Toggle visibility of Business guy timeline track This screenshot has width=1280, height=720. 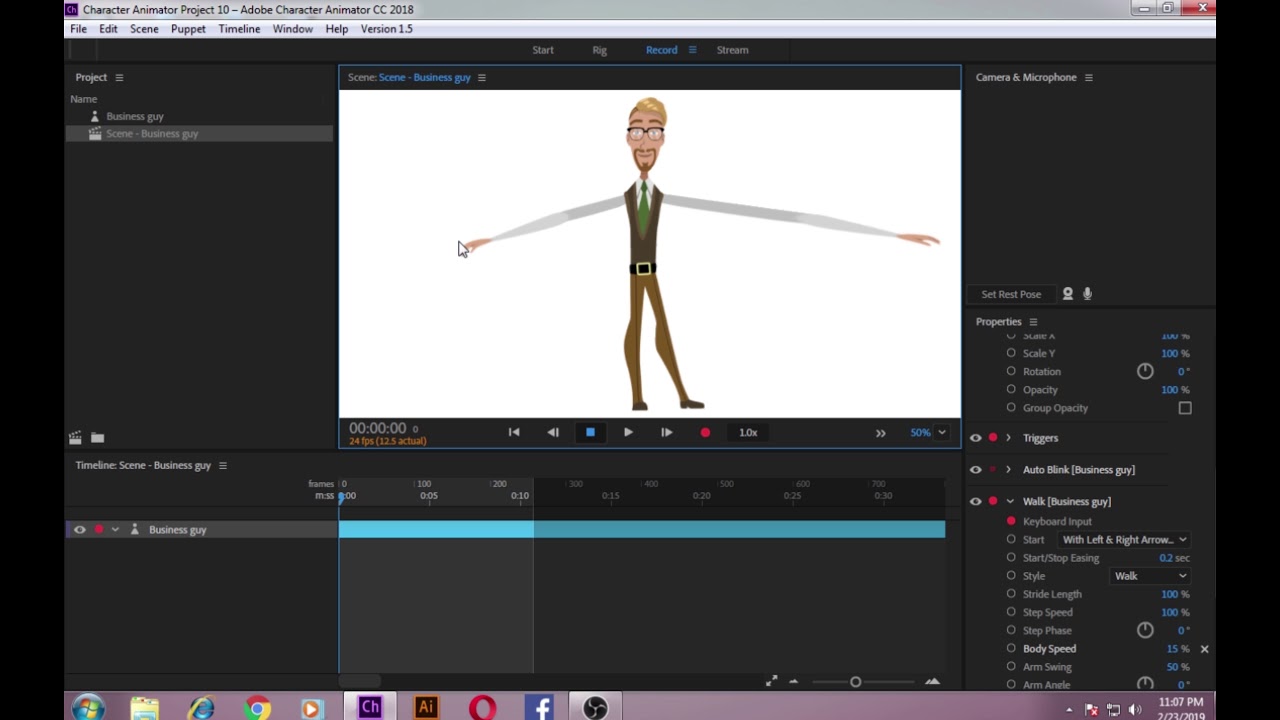pyautogui.click(x=80, y=530)
